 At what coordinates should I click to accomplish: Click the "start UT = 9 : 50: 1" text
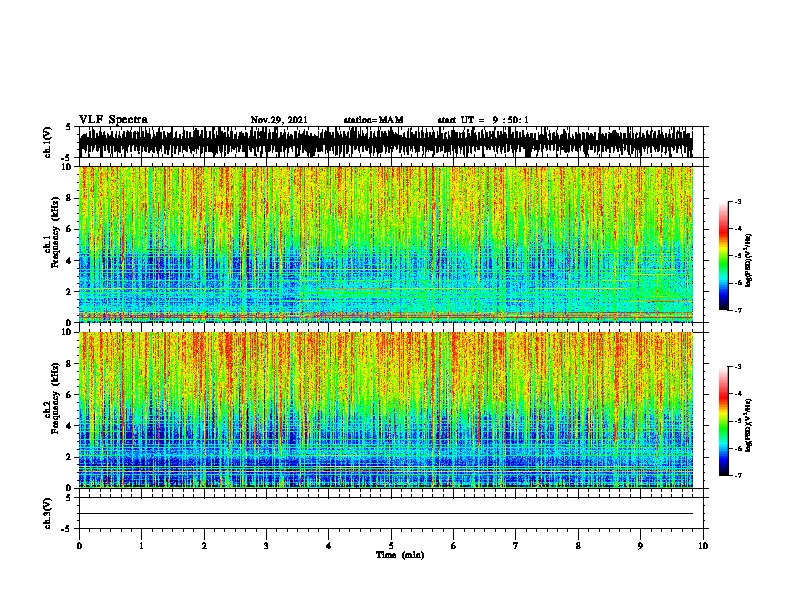pos(483,120)
